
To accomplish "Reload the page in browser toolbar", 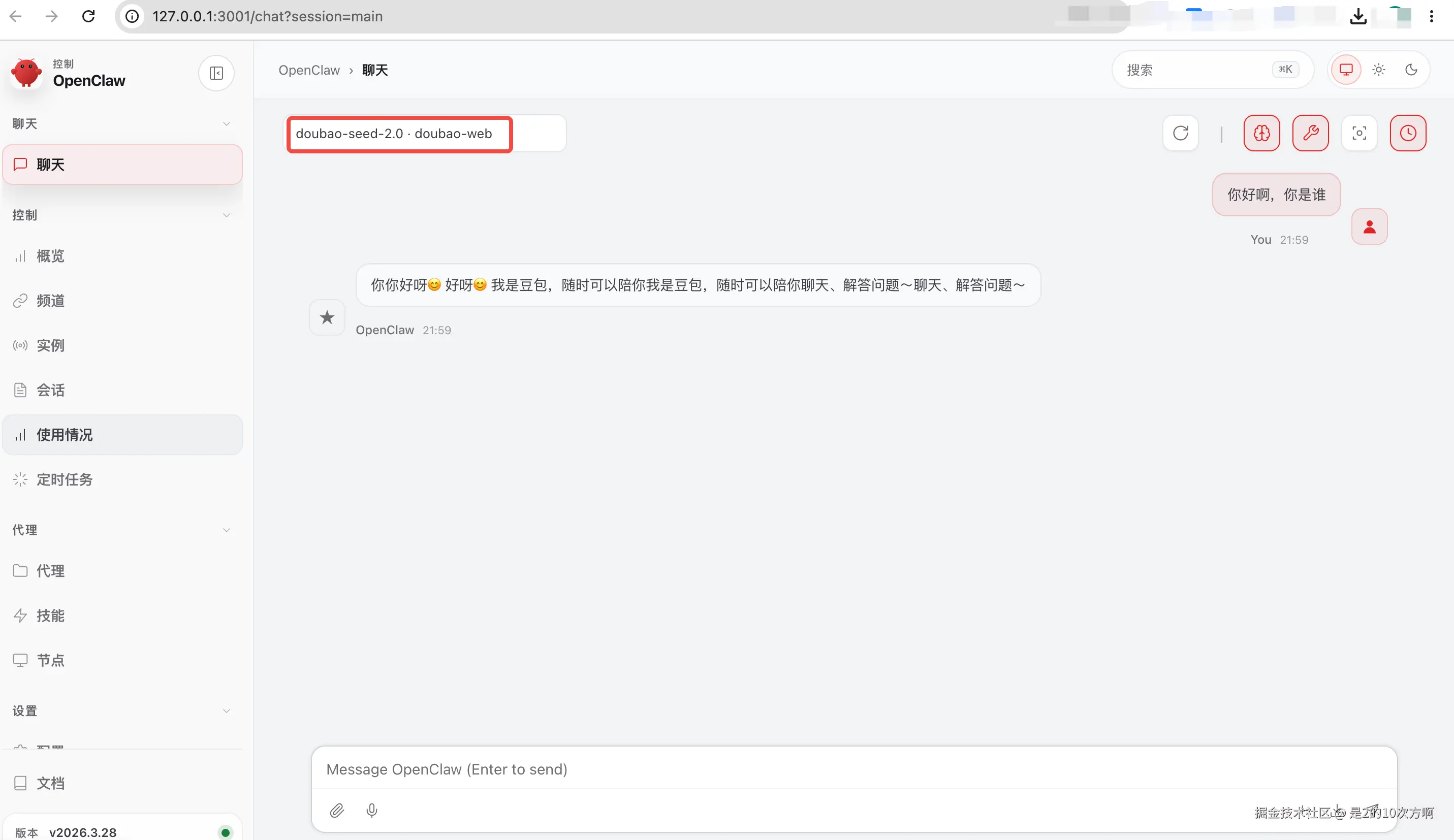I will coord(88,16).
